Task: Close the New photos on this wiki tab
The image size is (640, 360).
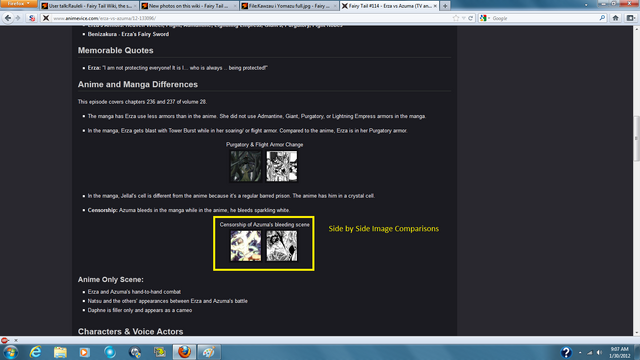Action: click(235, 6)
